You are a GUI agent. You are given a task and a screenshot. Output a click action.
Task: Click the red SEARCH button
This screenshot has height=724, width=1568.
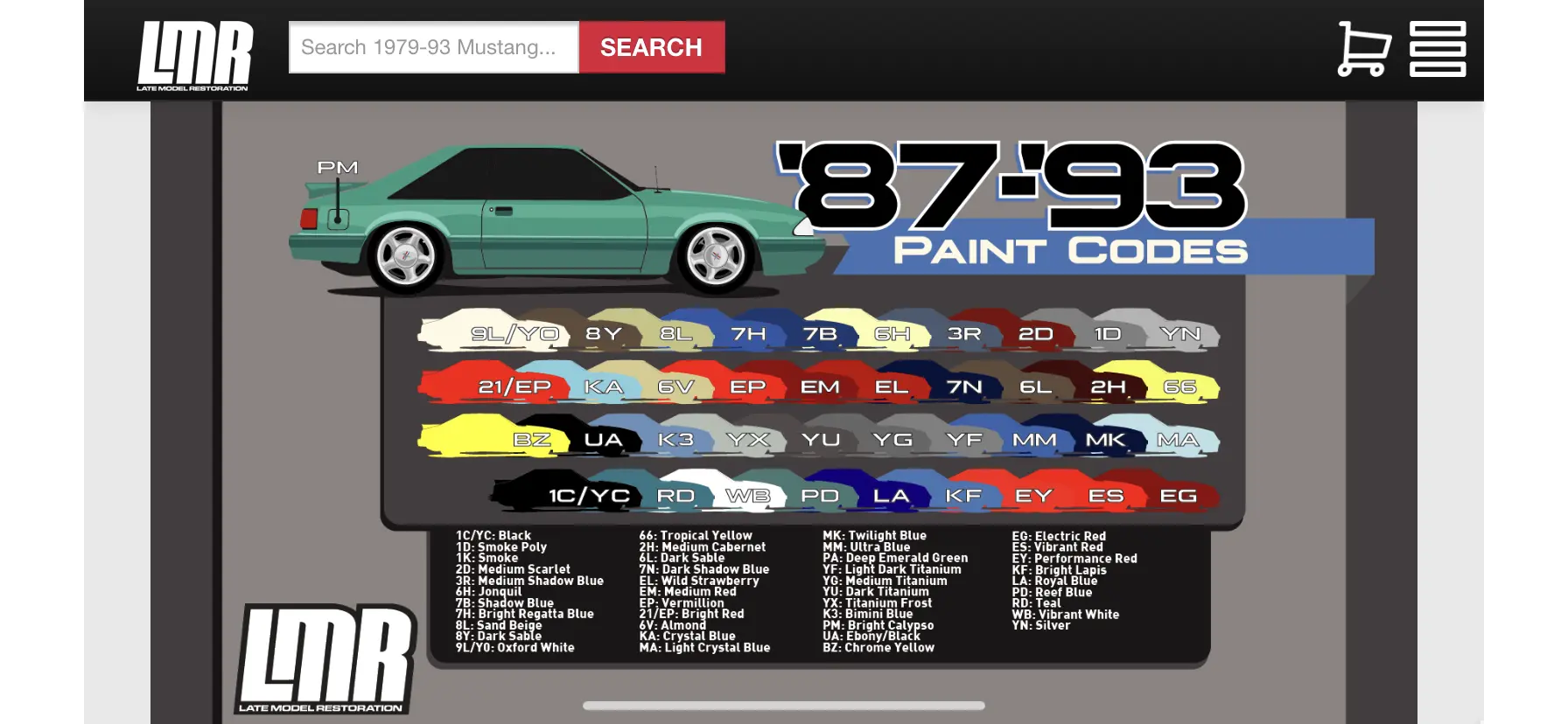click(x=651, y=47)
